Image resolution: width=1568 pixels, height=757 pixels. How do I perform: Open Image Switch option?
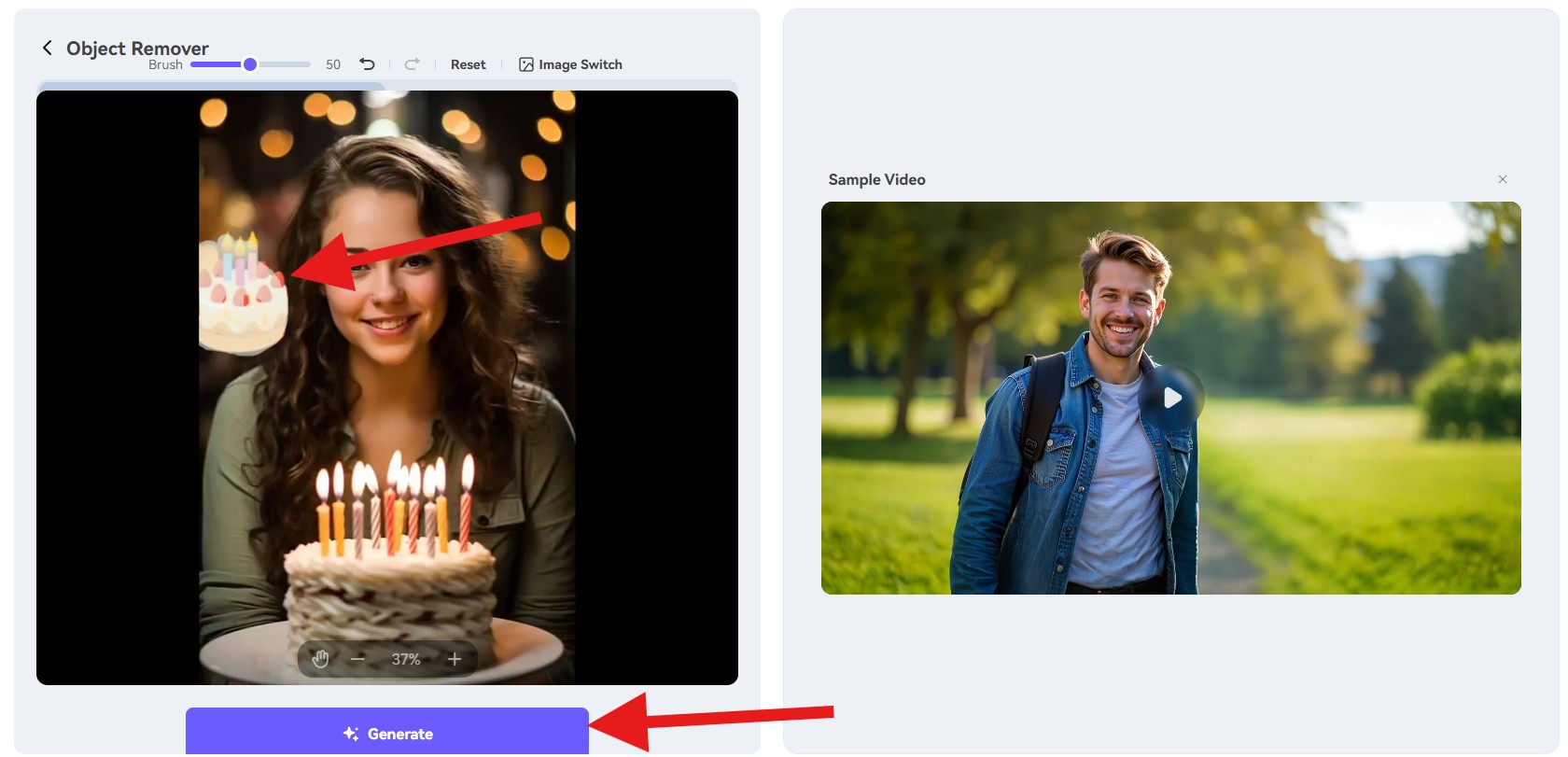click(x=570, y=64)
